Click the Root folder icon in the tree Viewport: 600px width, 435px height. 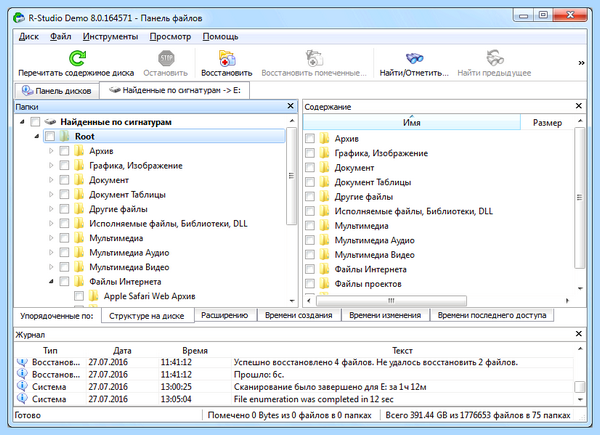click(65, 136)
